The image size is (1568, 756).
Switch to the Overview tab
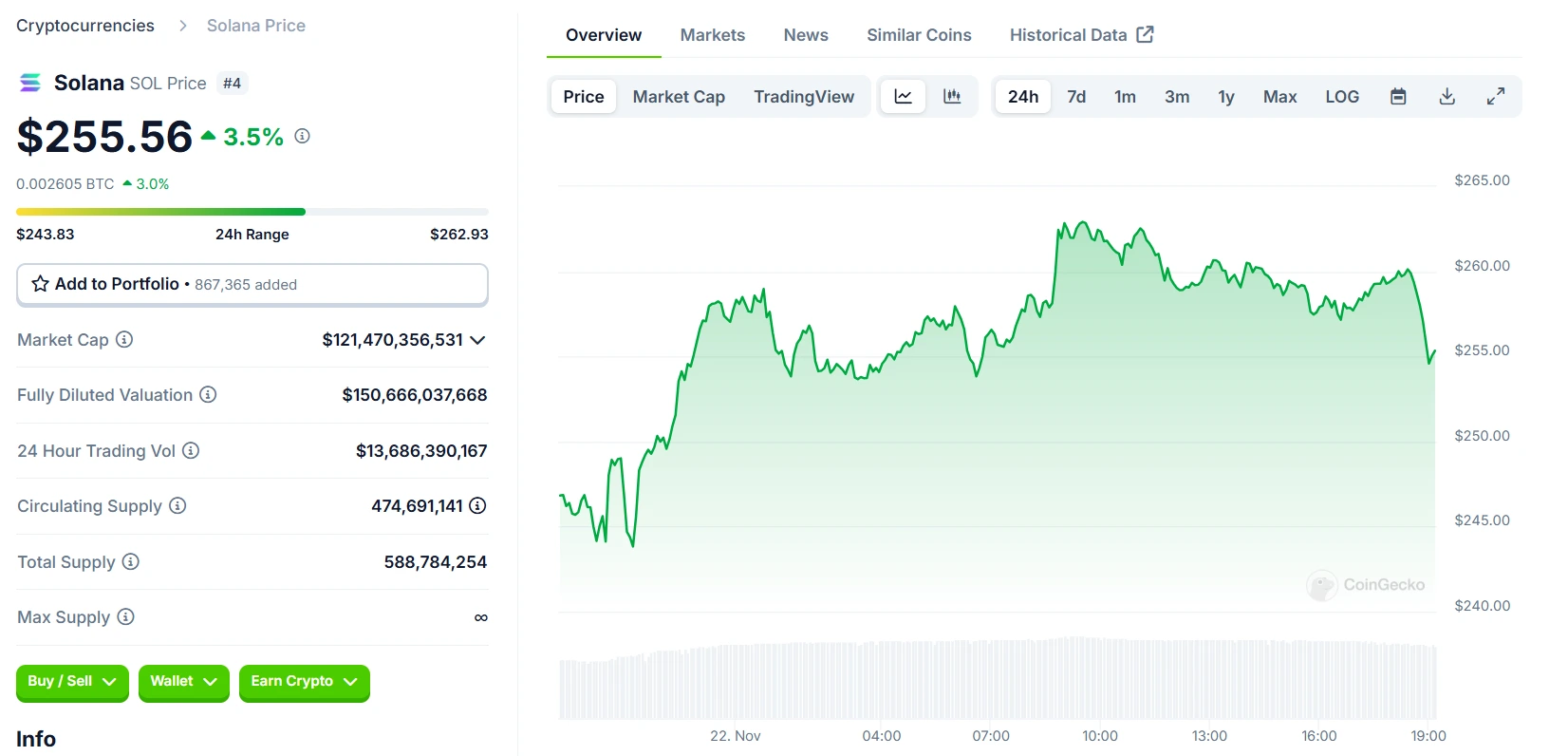pyautogui.click(x=604, y=35)
